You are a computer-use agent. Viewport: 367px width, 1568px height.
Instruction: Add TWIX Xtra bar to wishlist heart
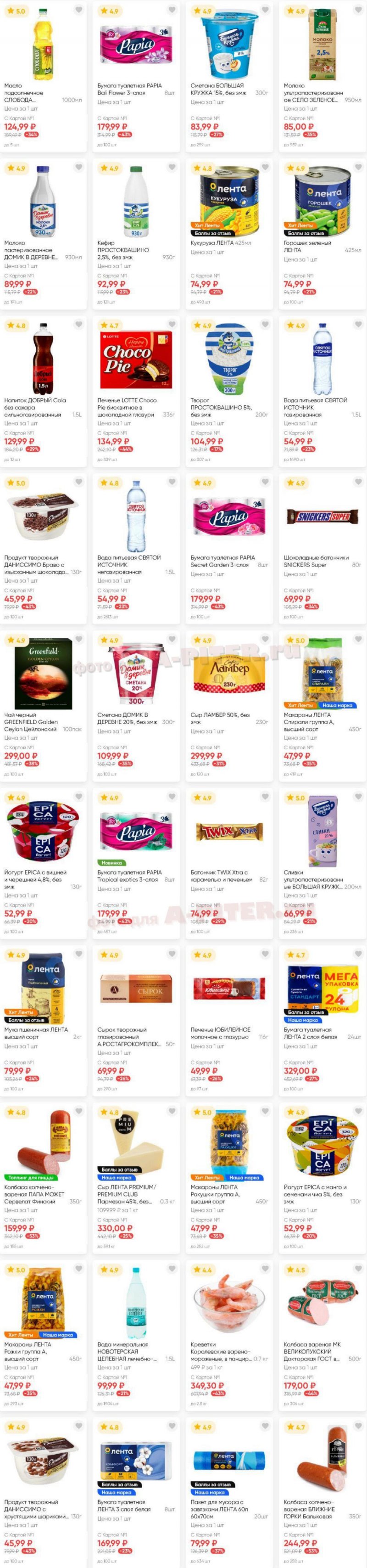(x=265, y=796)
